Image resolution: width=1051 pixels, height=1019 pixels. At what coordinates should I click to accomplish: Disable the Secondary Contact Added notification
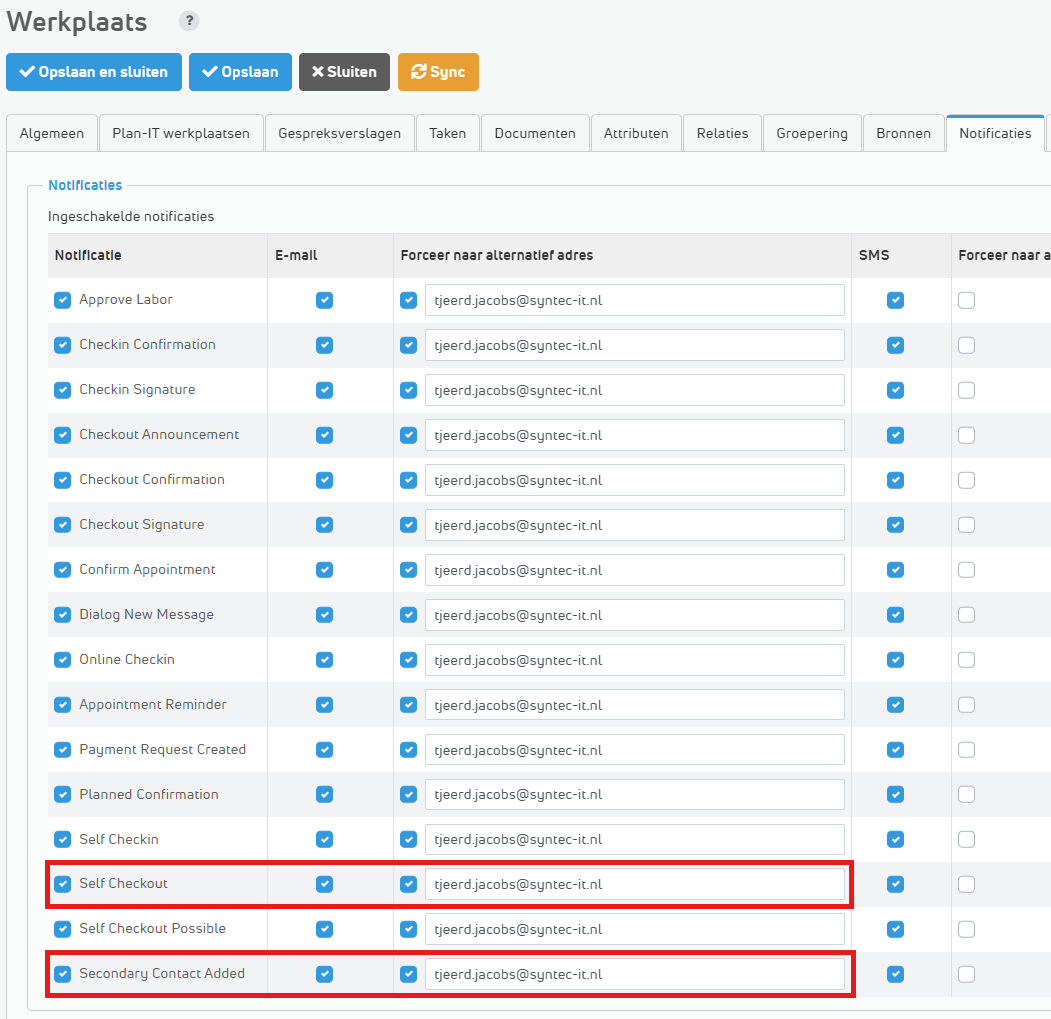pos(63,974)
